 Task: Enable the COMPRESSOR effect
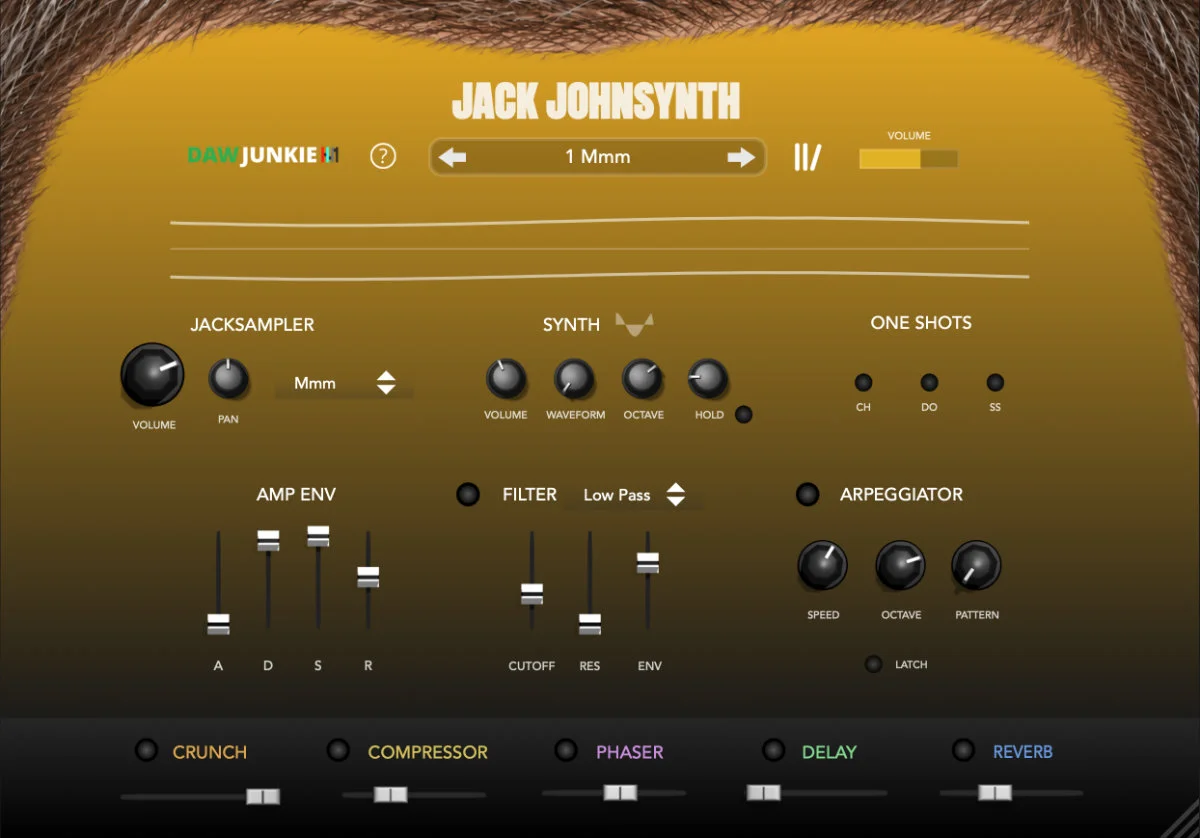(x=339, y=749)
